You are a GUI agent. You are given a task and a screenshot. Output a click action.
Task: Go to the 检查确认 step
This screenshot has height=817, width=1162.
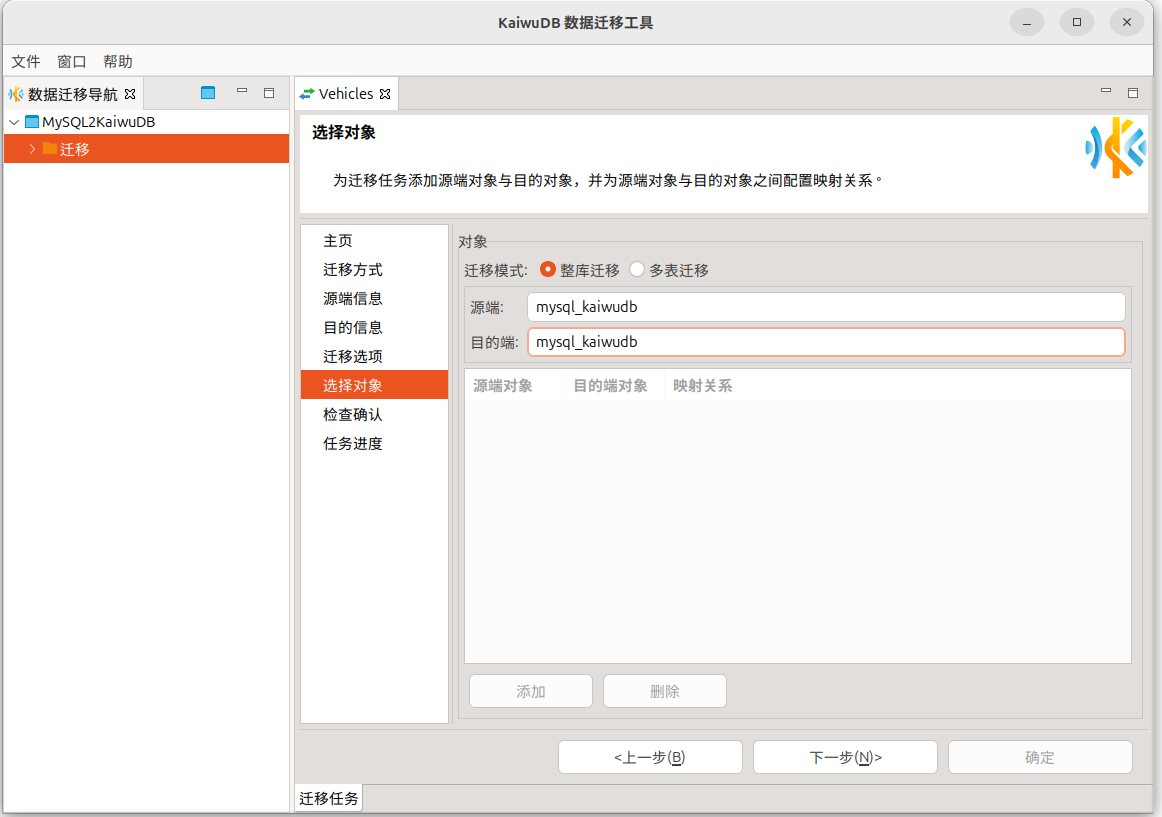[352, 414]
